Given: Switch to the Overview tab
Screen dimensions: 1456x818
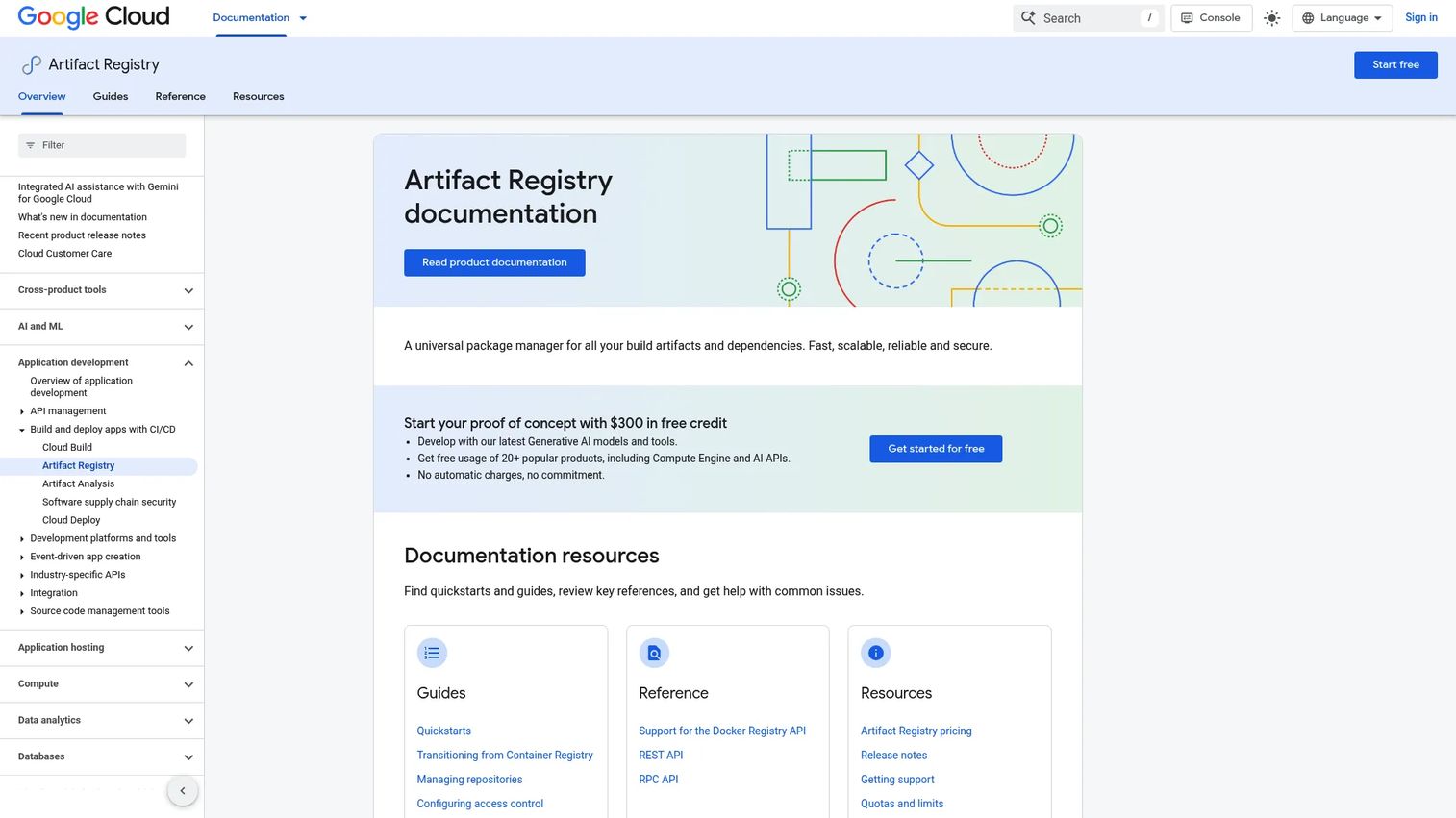Looking at the screenshot, I should (x=41, y=97).
